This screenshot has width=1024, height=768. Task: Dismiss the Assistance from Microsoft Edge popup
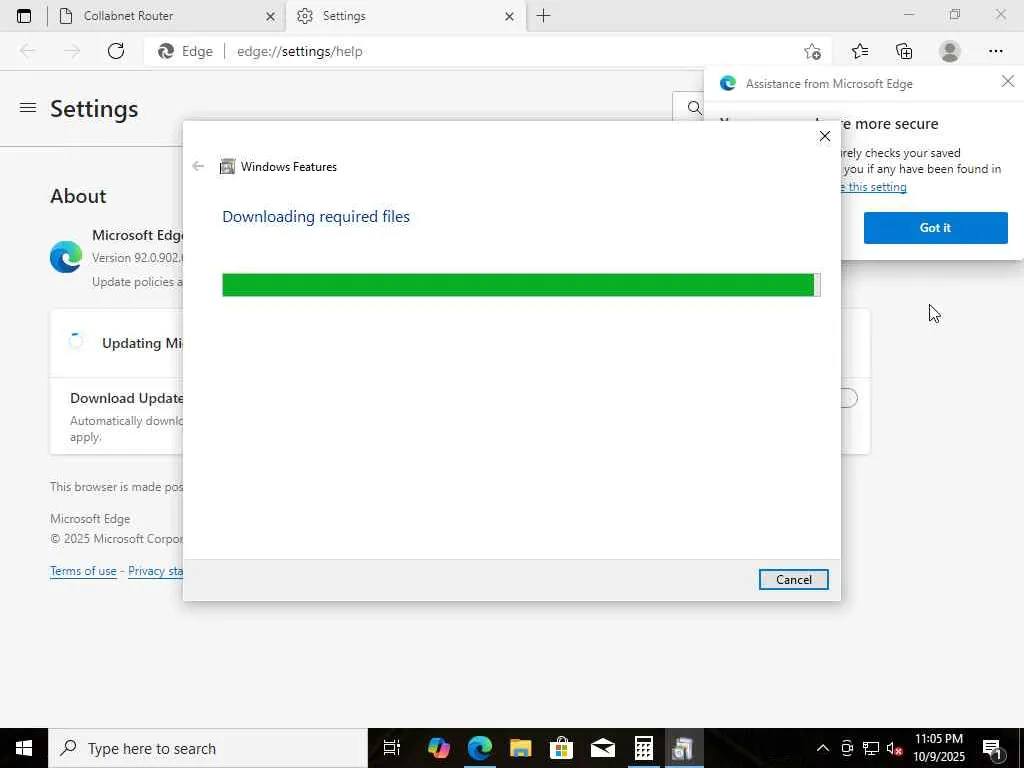tap(1008, 81)
